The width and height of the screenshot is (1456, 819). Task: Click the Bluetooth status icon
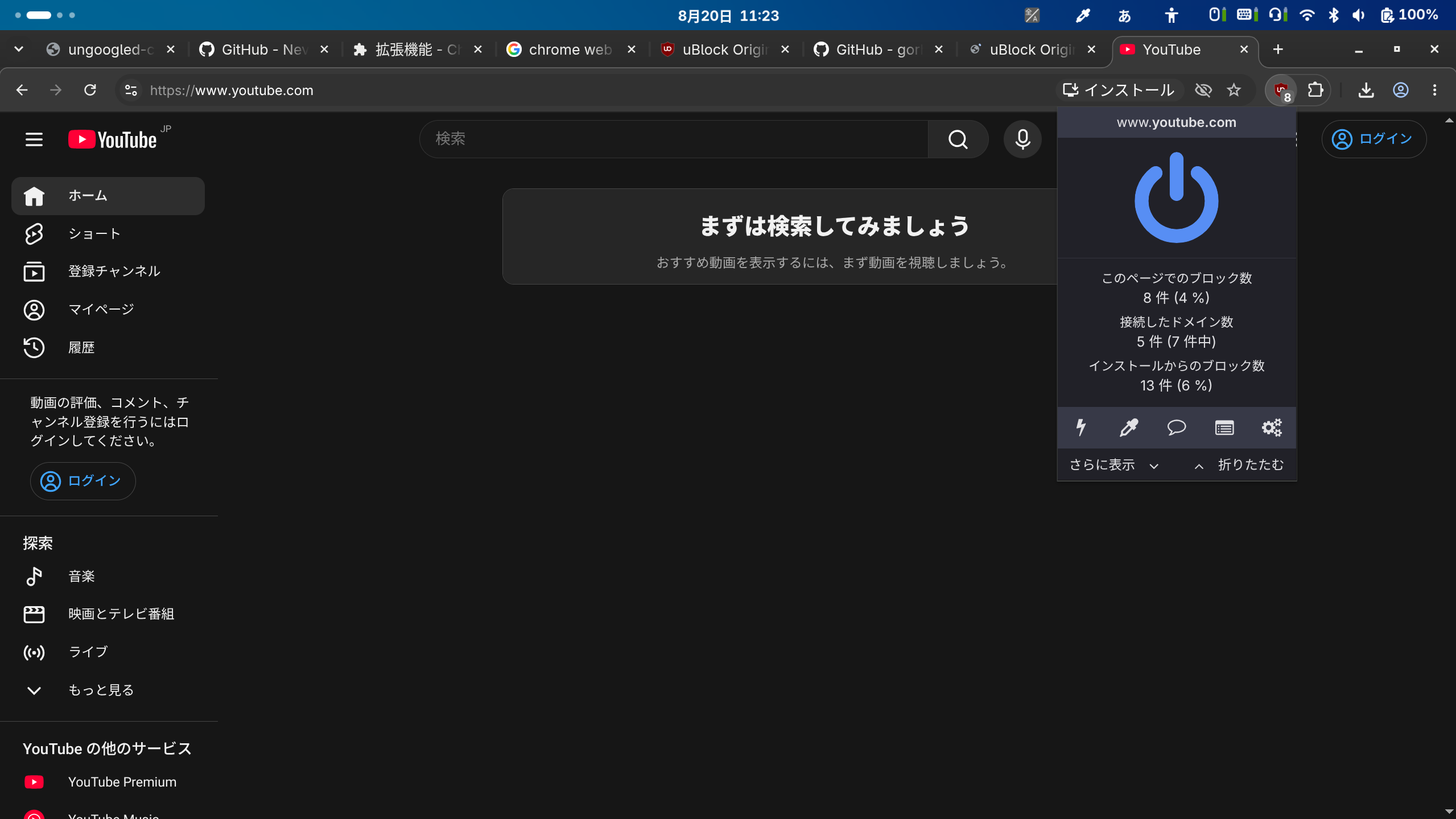(x=1333, y=15)
